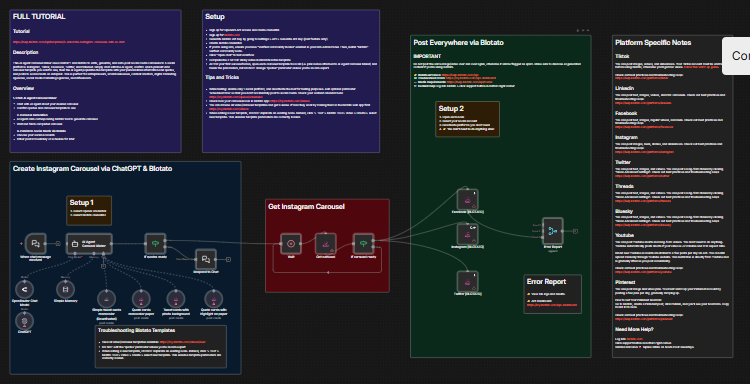Click add-trigger plus left of chat trigger
Image resolution: width=750 pixels, height=384 pixels.
[x=21, y=243]
